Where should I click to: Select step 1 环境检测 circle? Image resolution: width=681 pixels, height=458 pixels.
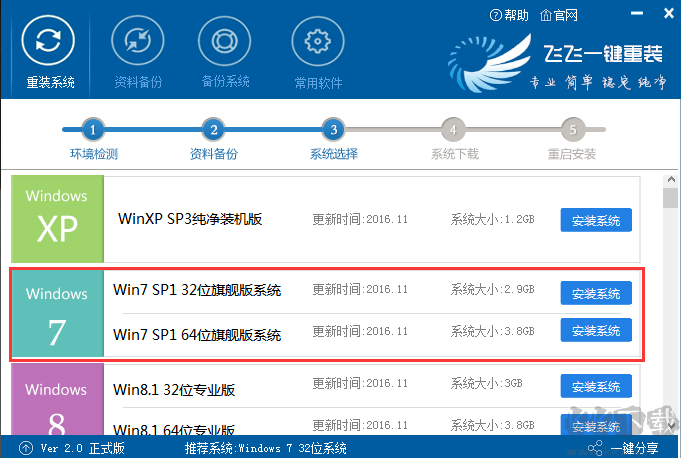click(x=93, y=129)
